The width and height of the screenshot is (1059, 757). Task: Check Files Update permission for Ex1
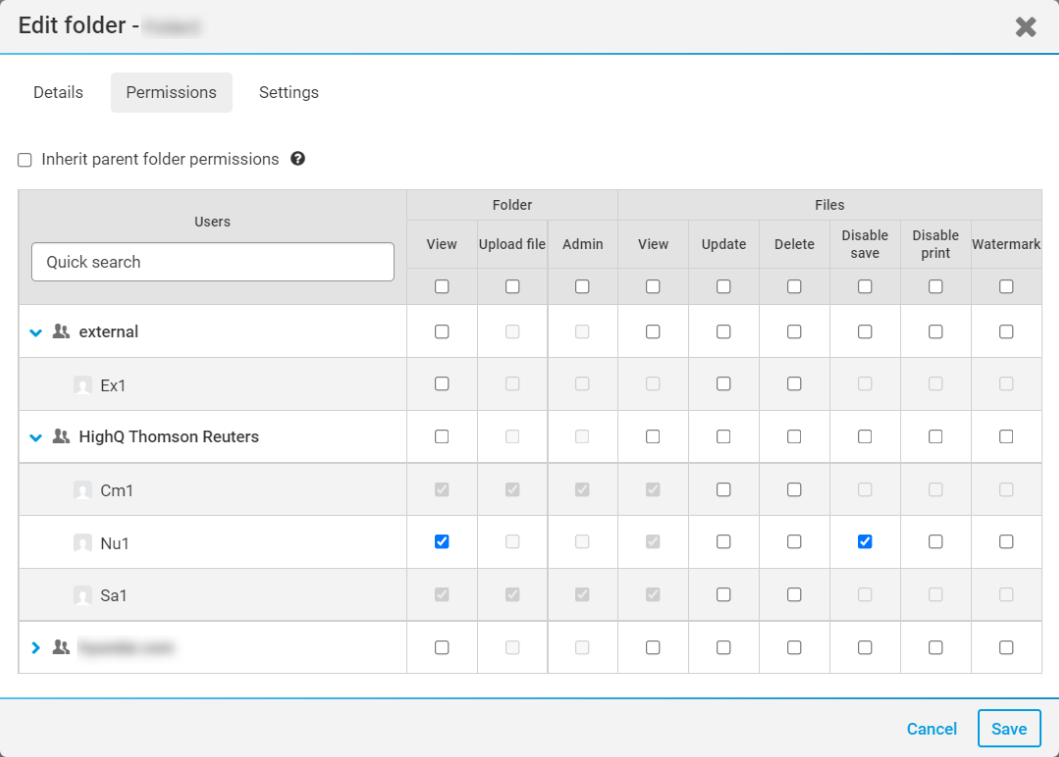click(x=723, y=384)
